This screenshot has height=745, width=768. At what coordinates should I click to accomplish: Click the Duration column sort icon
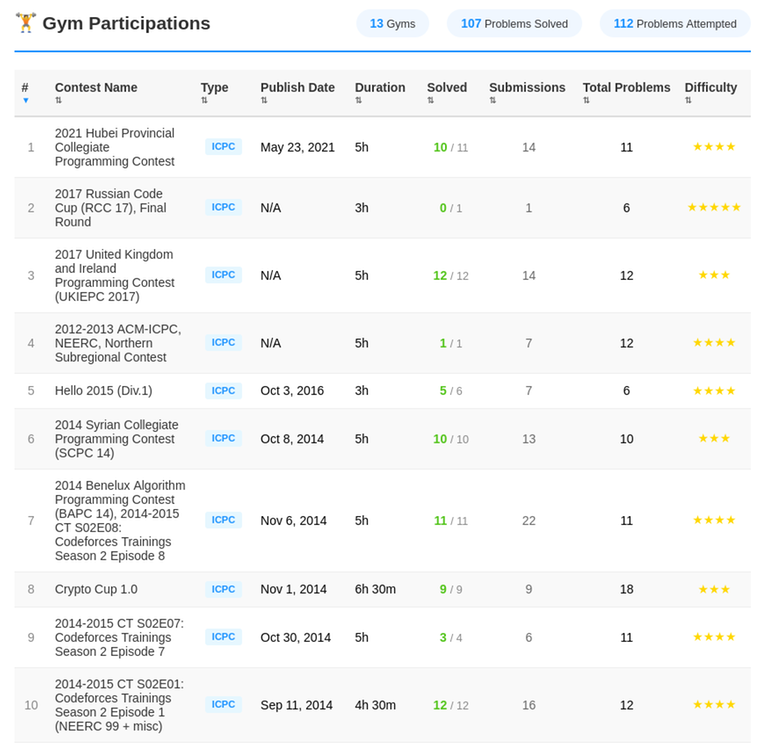[x=358, y=101]
